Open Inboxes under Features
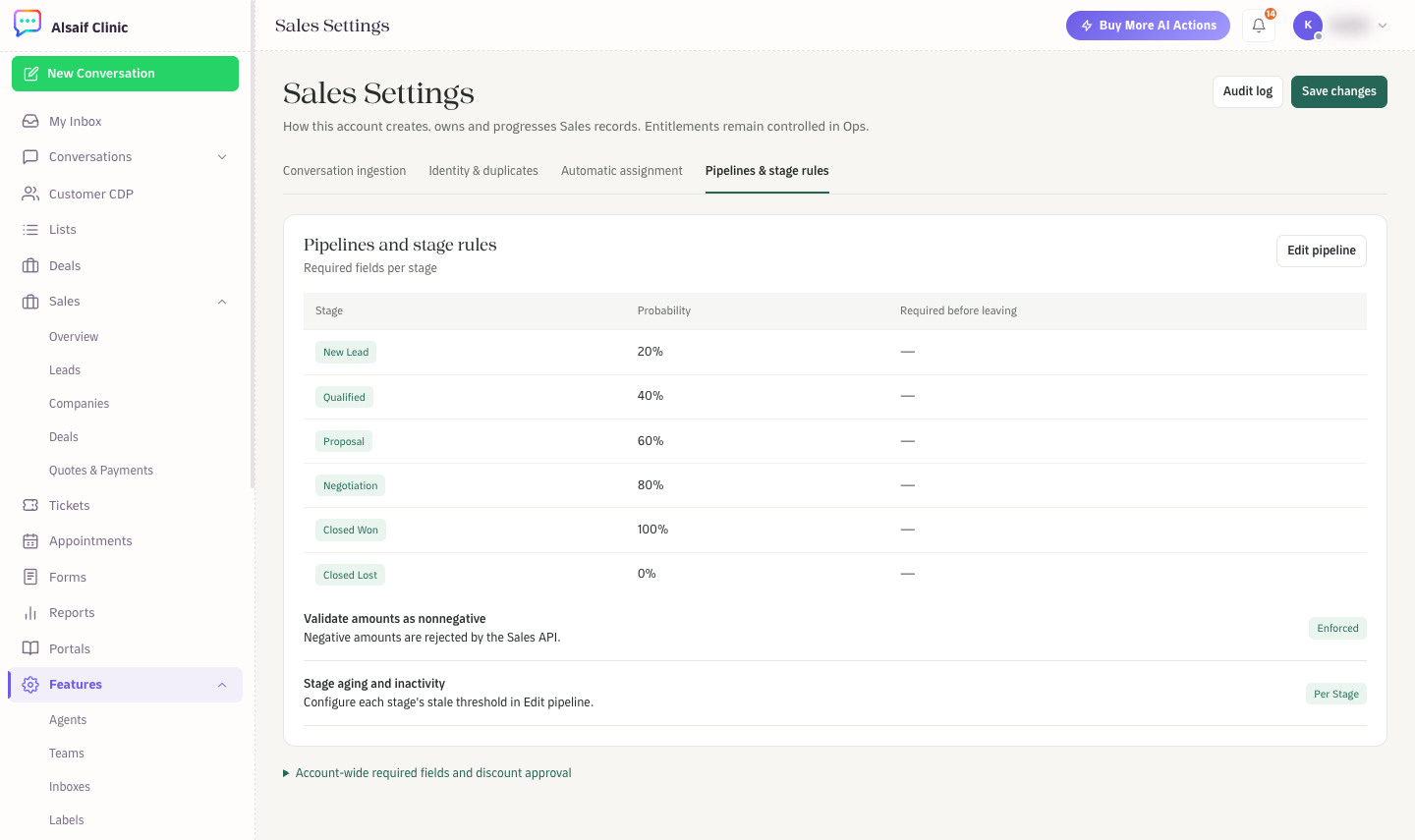 [x=70, y=787]
